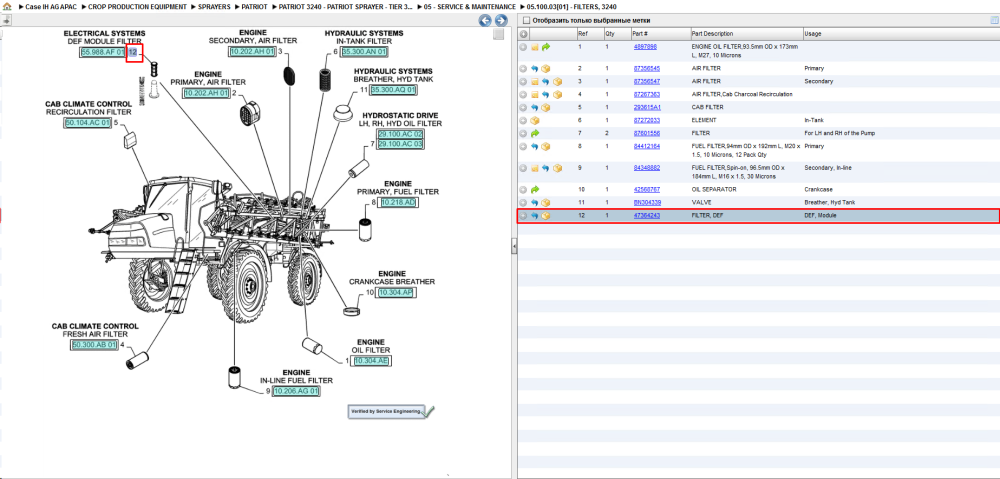This screenshot has width=1000, height=479.
Task: Open part number 87601556 link
Action: coord(646,133)
